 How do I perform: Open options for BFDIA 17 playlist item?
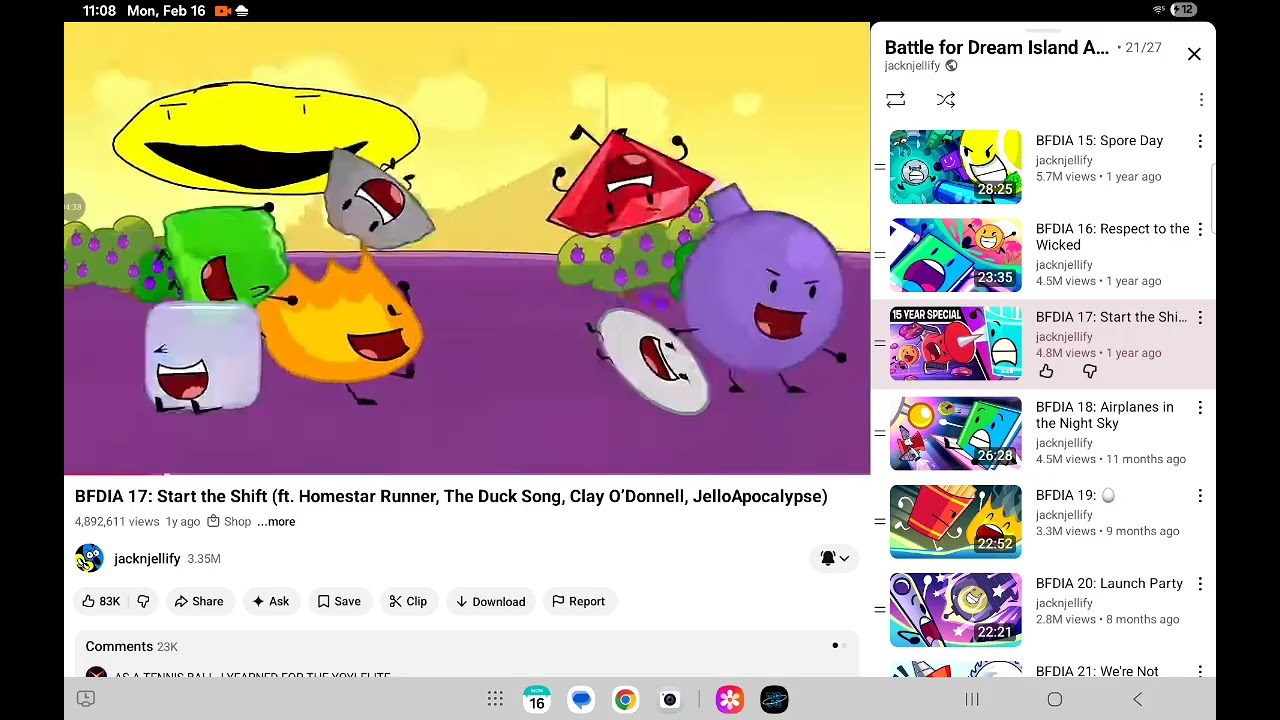pyautogui.click(x=1200, y=317)
